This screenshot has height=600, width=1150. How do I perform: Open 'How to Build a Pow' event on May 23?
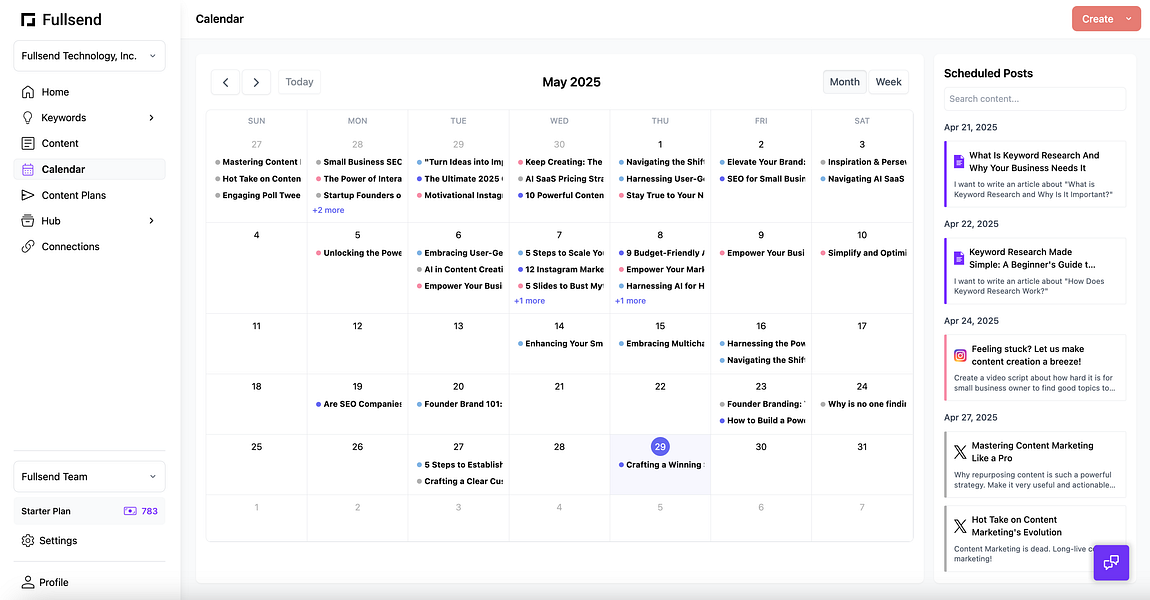tap(761, 421)
